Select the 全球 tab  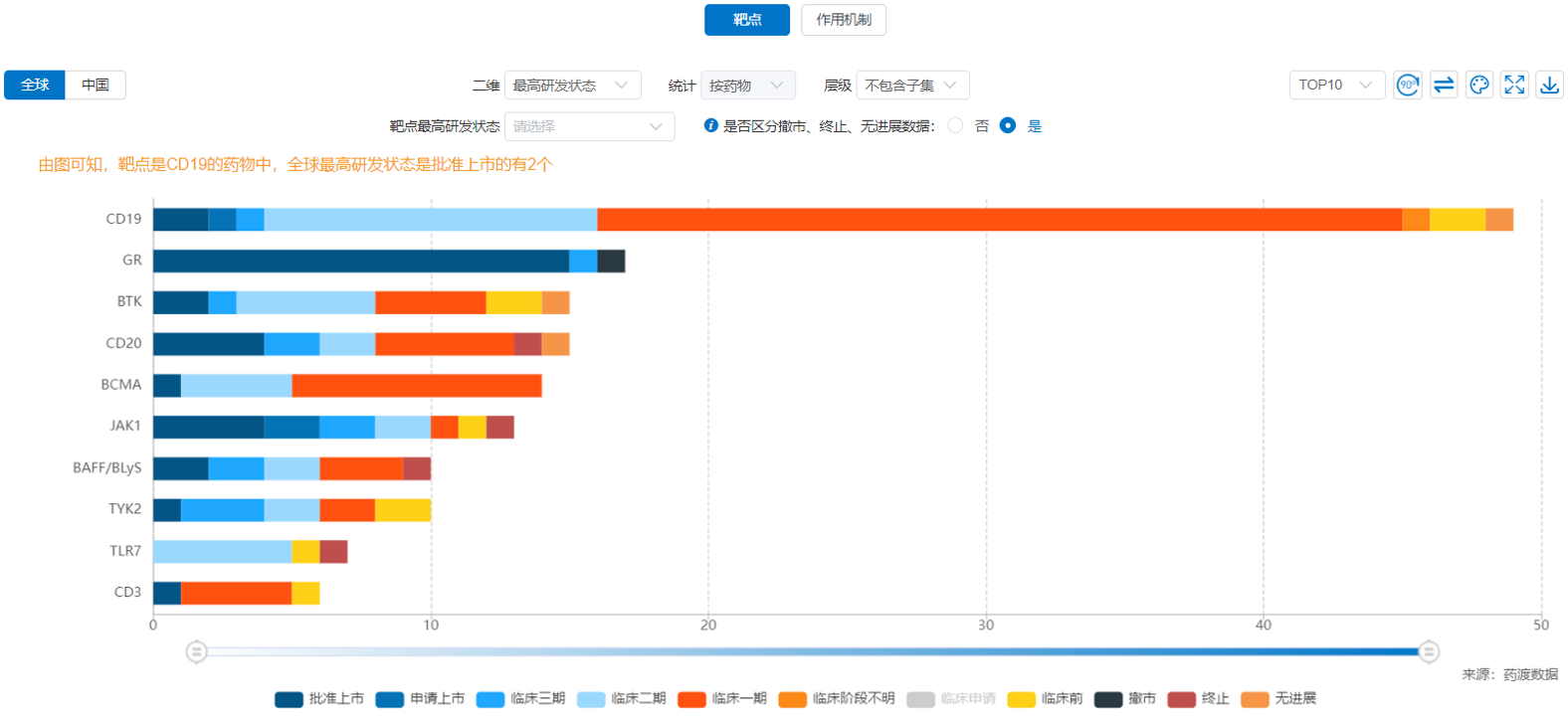(35, 85)
